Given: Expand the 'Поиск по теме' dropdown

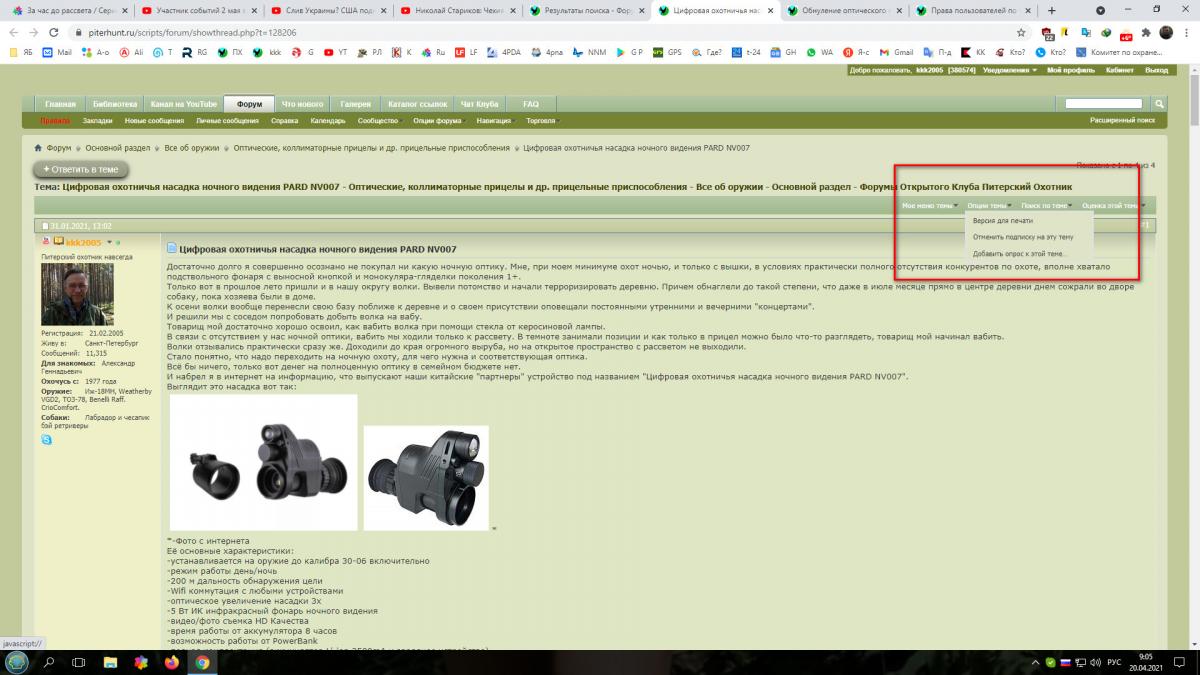Looking at the screenshot, I should pos(1046,206).
